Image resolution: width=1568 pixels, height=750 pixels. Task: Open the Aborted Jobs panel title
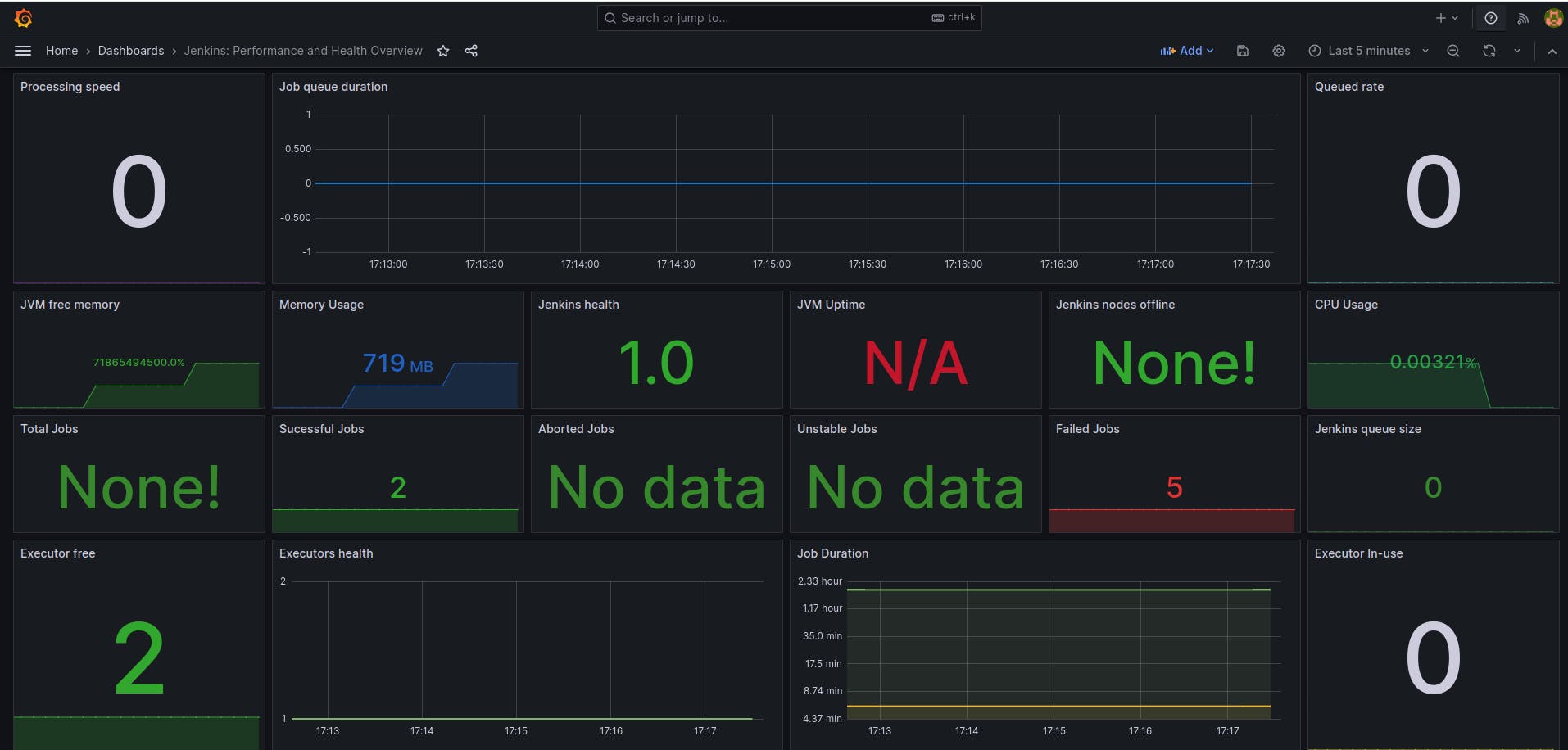[576, 429]
